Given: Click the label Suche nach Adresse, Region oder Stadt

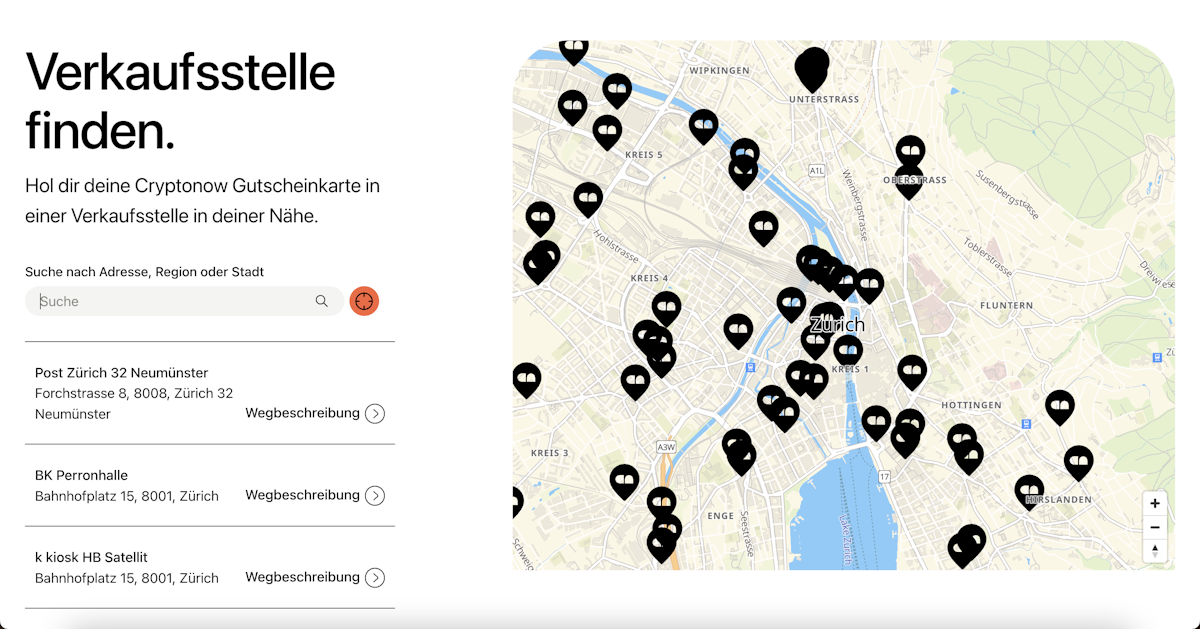Looking at the screenshot, I should click(144, 272).
